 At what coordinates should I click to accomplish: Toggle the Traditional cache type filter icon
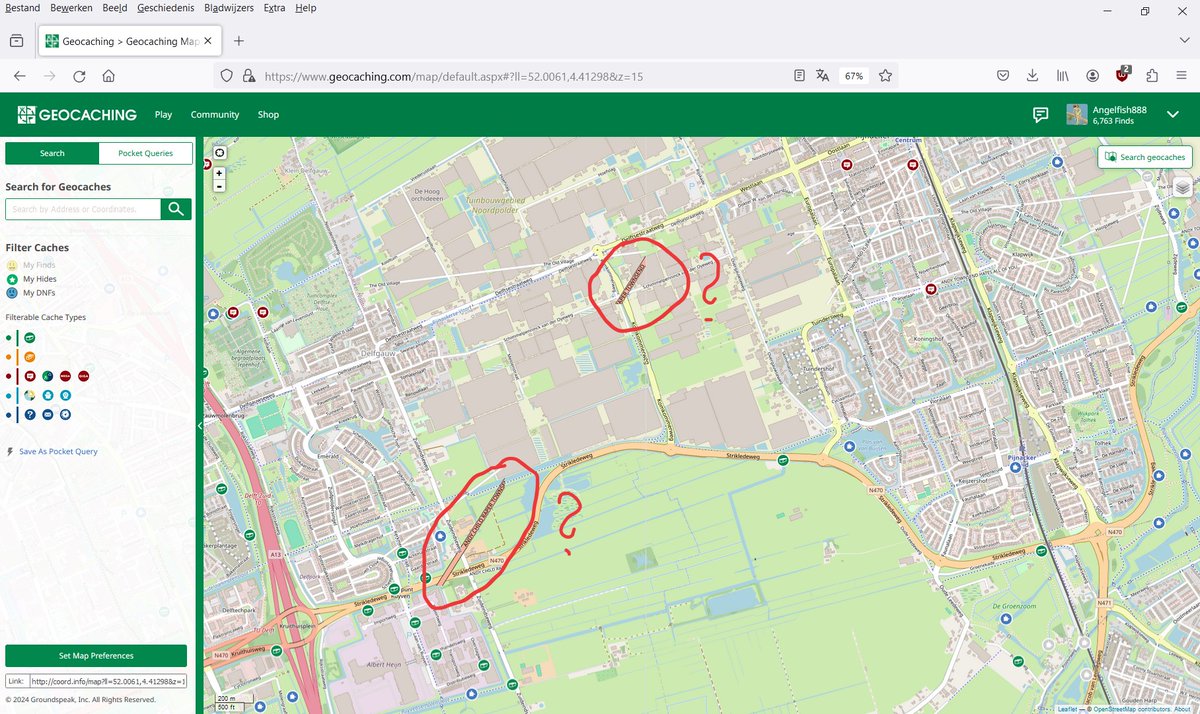pyautogui.click(x=30, y=338)
